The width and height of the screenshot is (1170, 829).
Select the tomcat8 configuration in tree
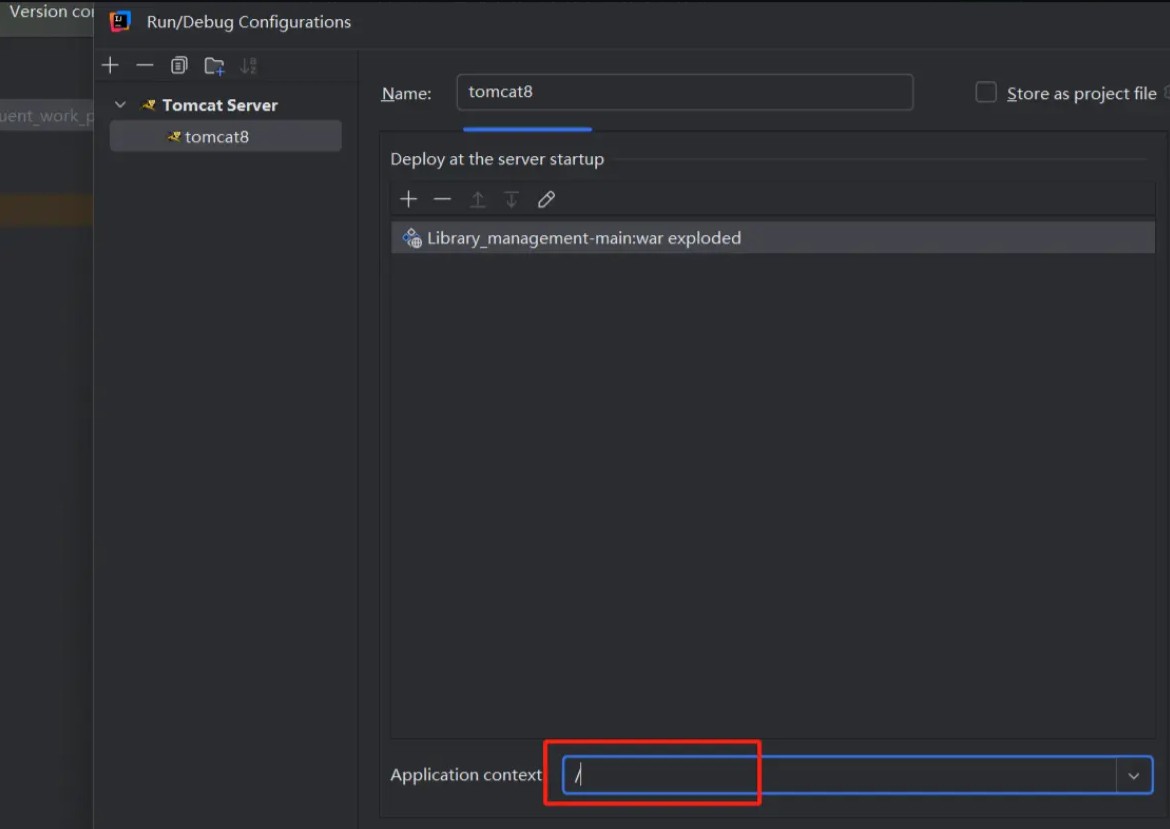pyautogui.click(x=216, y=137)
